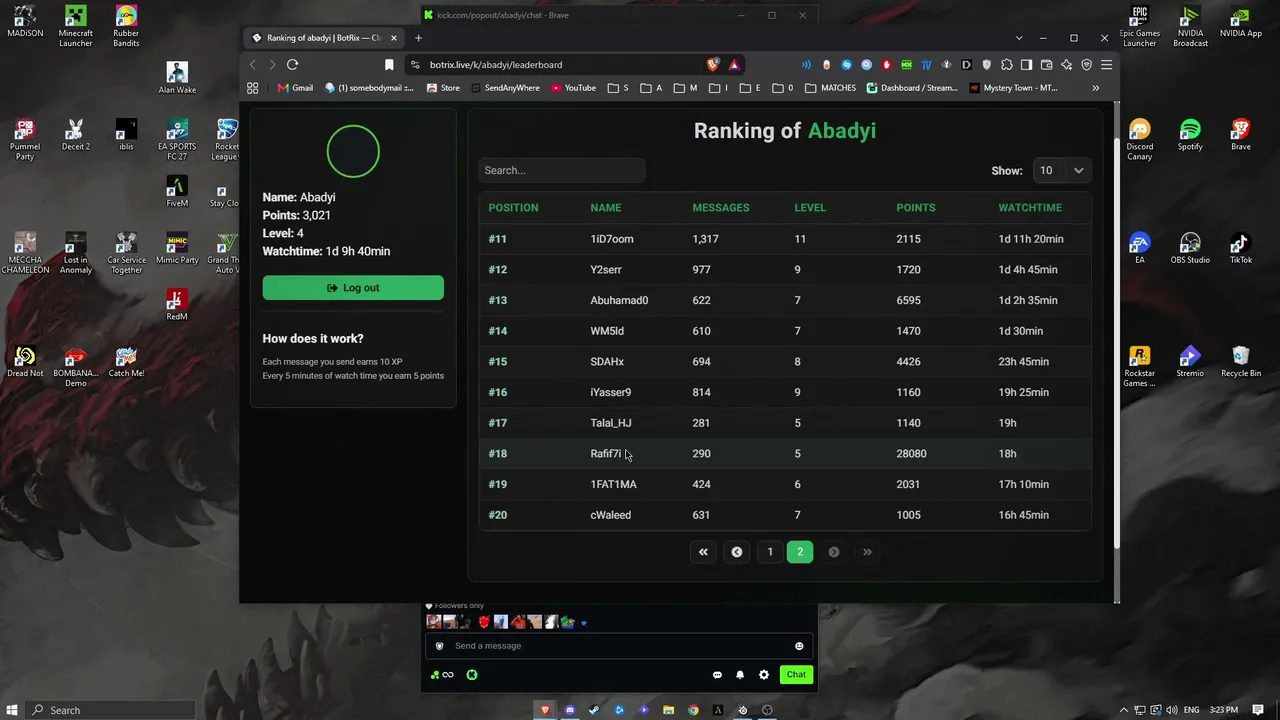This screenshot has height=720, width=1280.
Task: Open the MATCHES bookmarks folder
Action: pos(831,88)
